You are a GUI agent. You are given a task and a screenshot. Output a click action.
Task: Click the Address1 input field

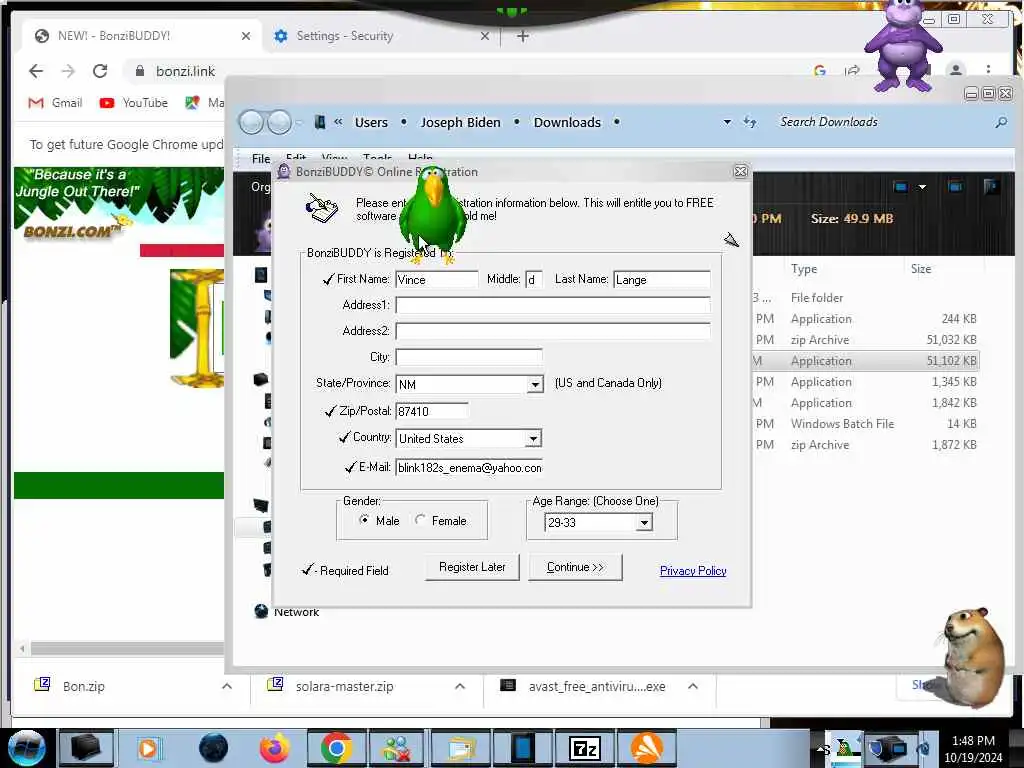(x=552, y=305)
